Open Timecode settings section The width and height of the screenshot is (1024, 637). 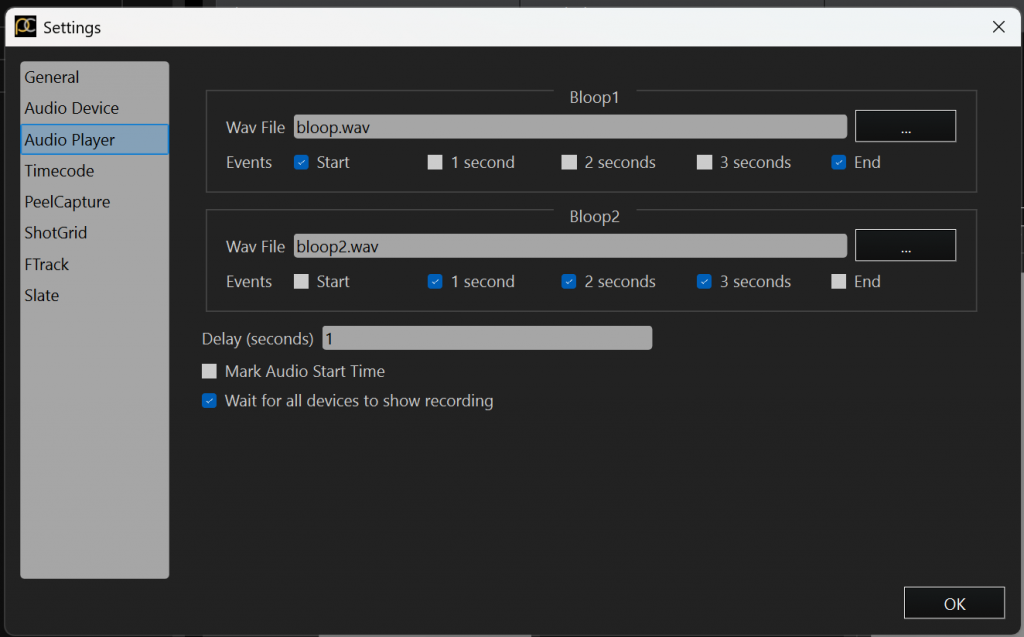click(59, 171)
